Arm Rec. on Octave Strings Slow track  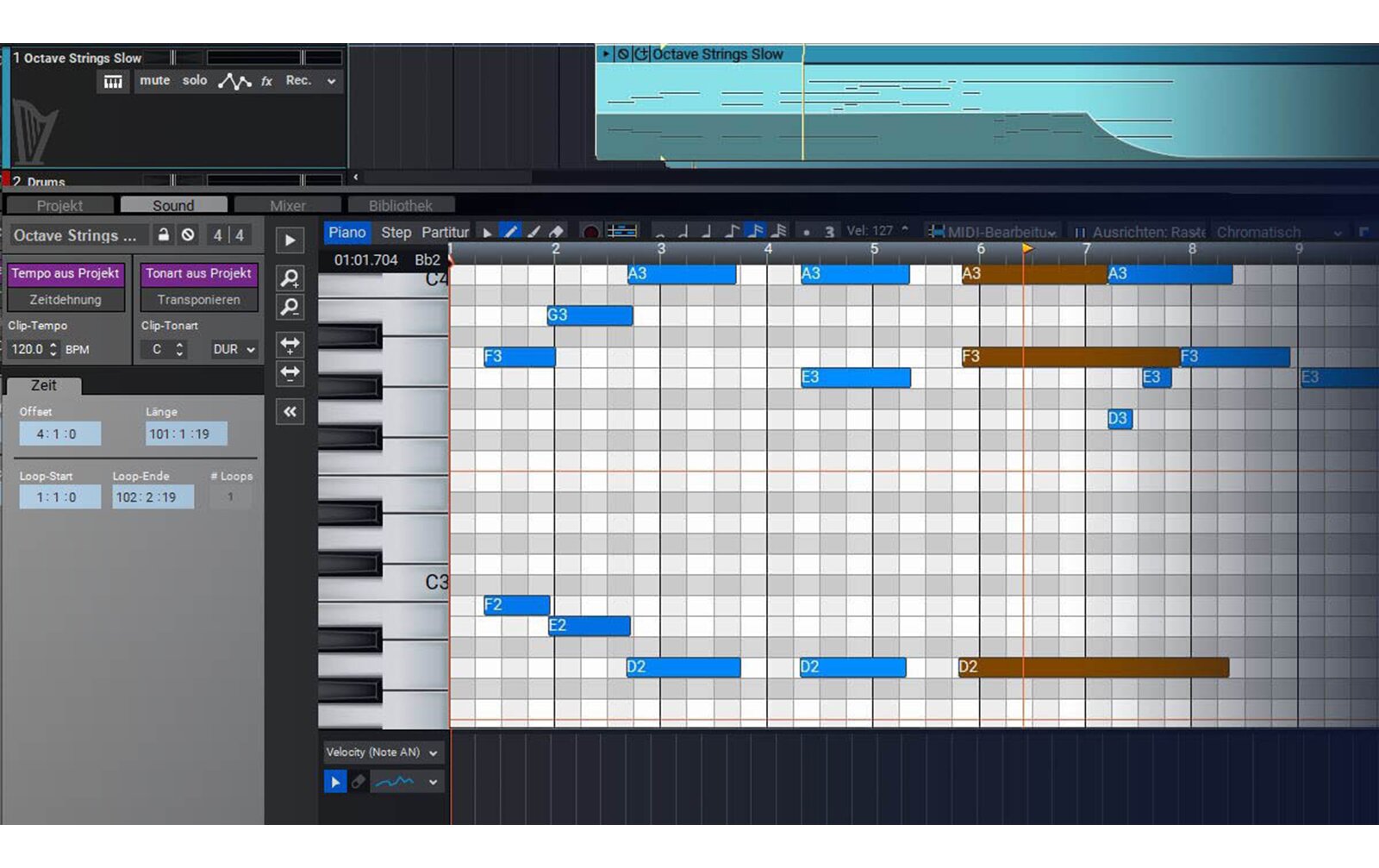click(x=298, y=80)
